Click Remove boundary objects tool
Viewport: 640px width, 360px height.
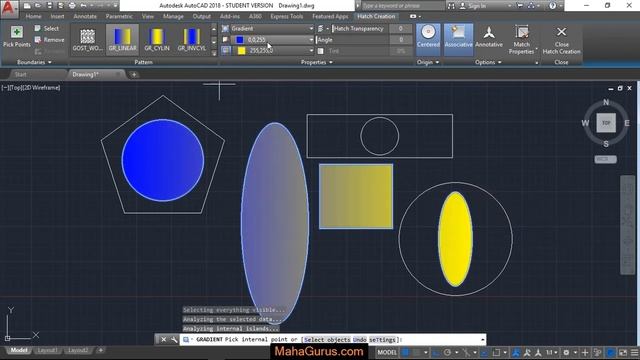click(49, 40)
